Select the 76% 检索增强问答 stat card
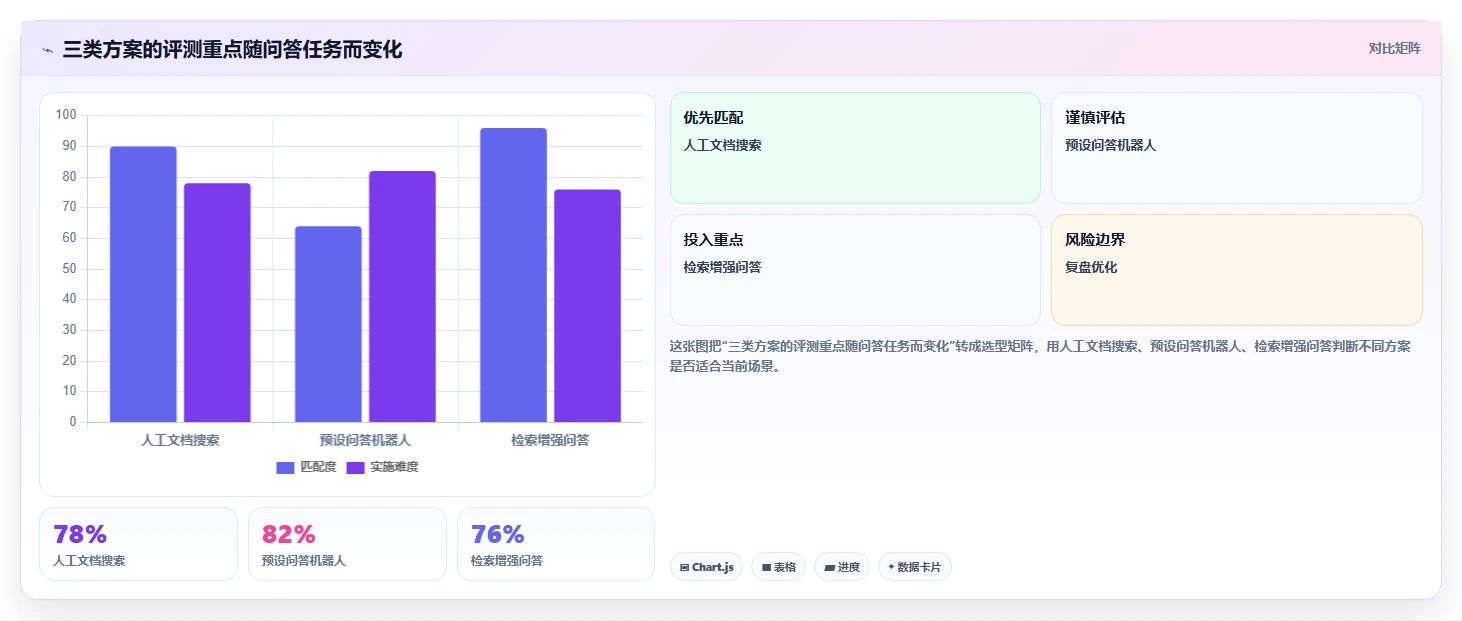This screenshot has height=621, width=1462. click(x=556, y=544)
